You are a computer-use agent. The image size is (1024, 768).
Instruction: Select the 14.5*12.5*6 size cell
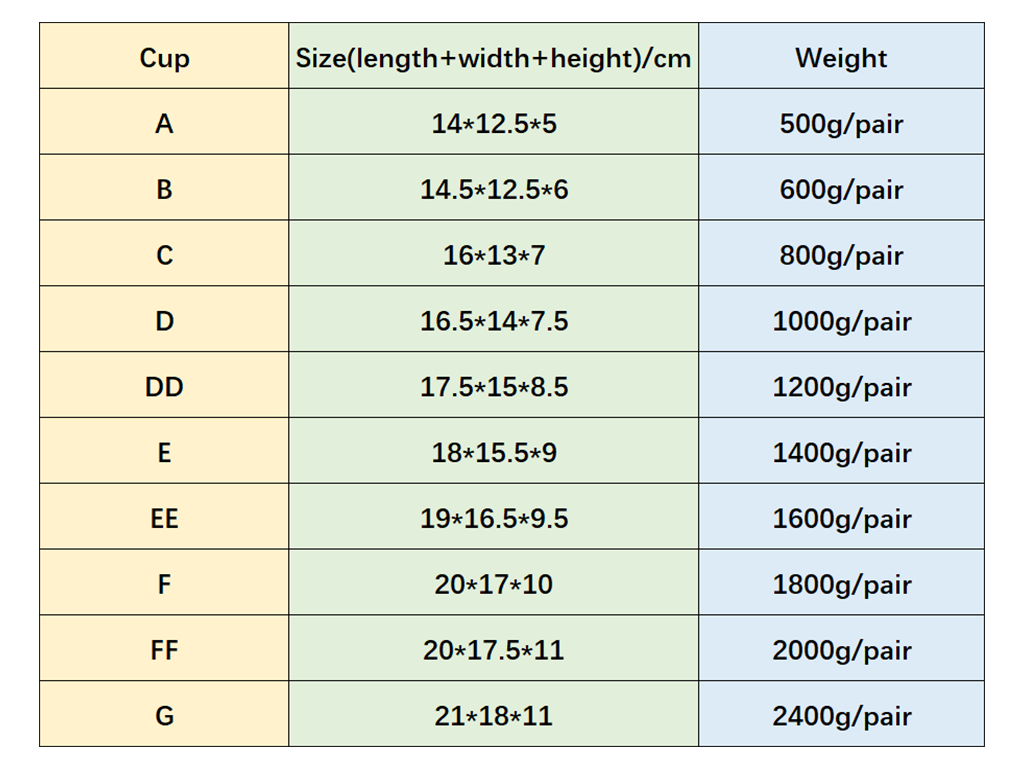493,189
